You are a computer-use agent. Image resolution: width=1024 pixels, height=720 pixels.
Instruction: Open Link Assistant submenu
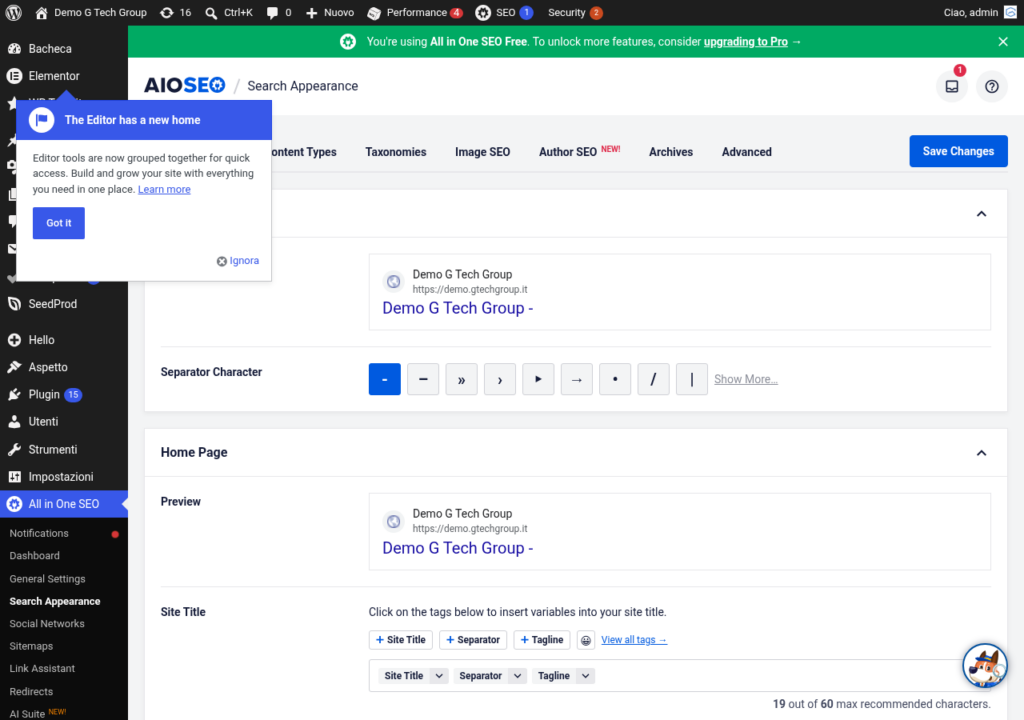tap(42, 668)
